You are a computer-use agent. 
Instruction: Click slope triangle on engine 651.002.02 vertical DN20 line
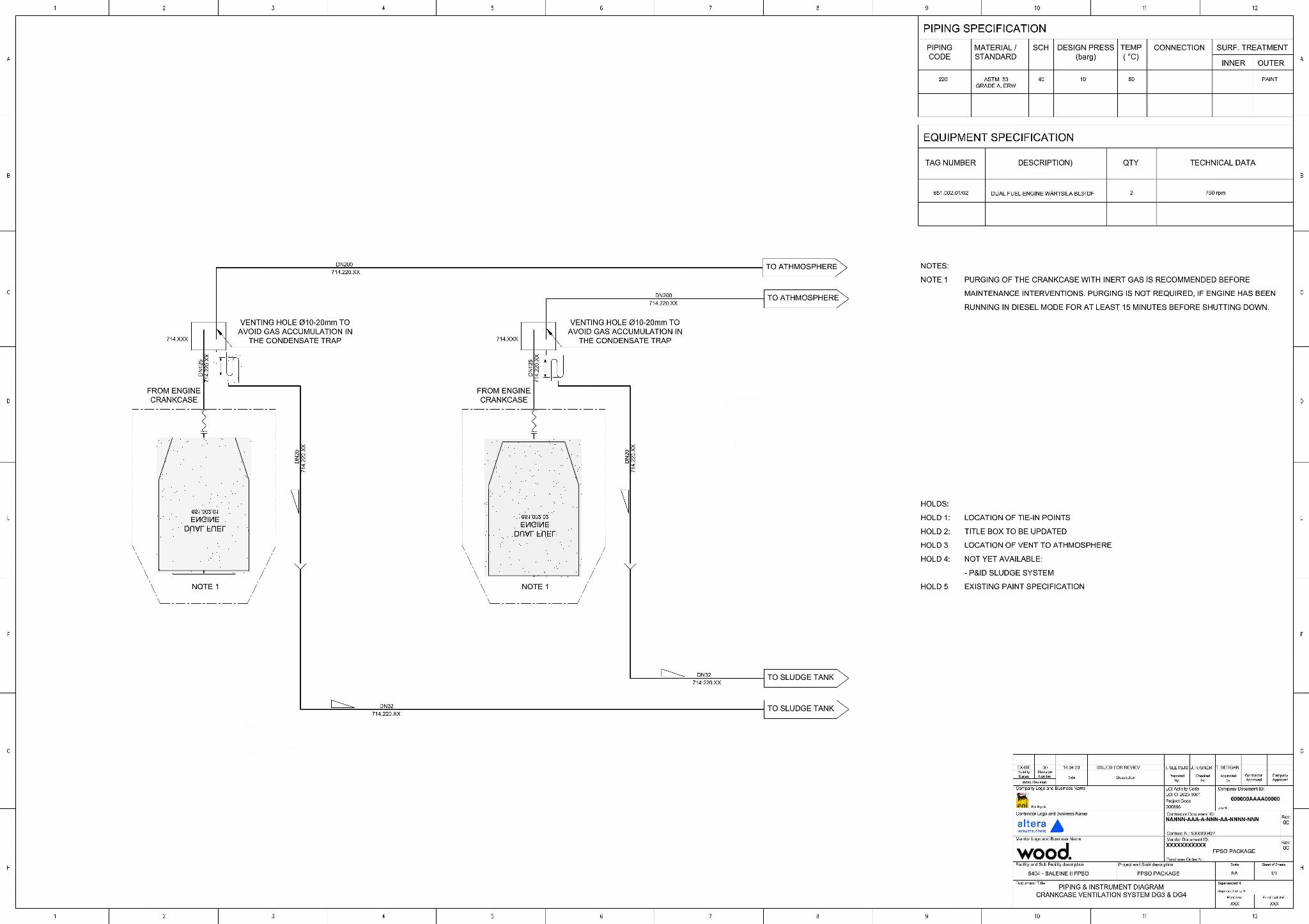[x=625, y=501]
